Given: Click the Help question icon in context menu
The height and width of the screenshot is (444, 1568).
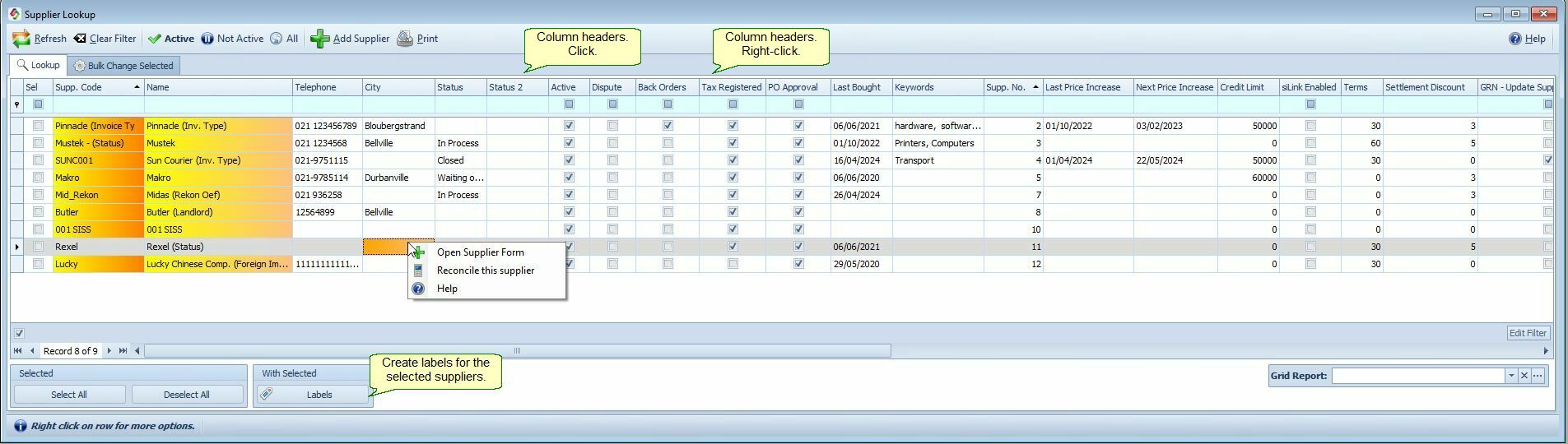Looking at the screenshot, I should point(418,289).
